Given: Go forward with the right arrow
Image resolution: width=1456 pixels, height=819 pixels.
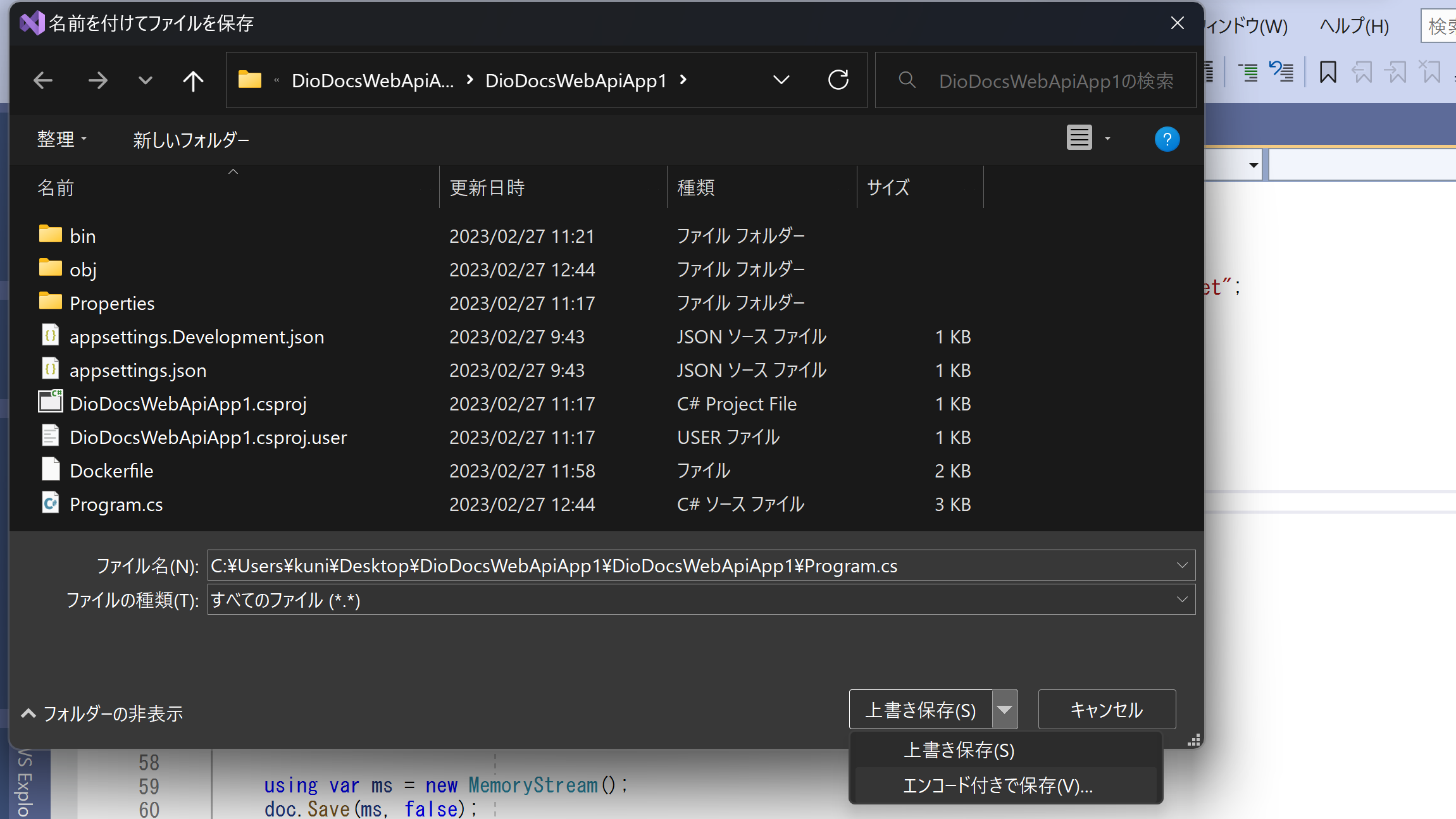Looking at the screenshot, I should coord(97,80).
